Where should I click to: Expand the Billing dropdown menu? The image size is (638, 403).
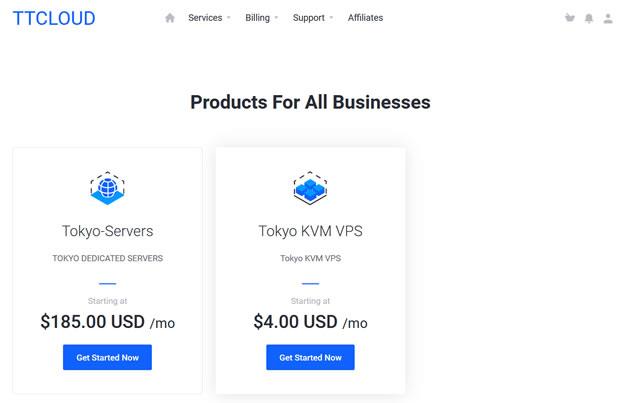[262, 18]
